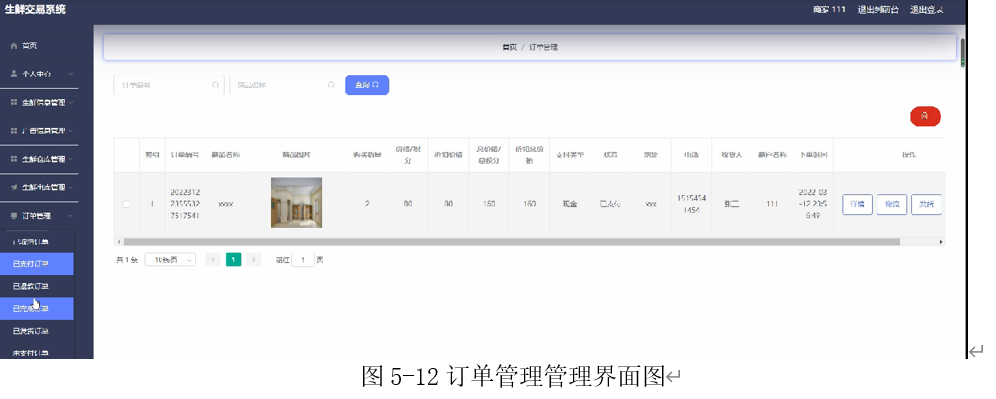Viewport: 996px width, 399px height.
Task: Click the grid icon beside 生鲜信息管理
Action: tap(14, 102)
